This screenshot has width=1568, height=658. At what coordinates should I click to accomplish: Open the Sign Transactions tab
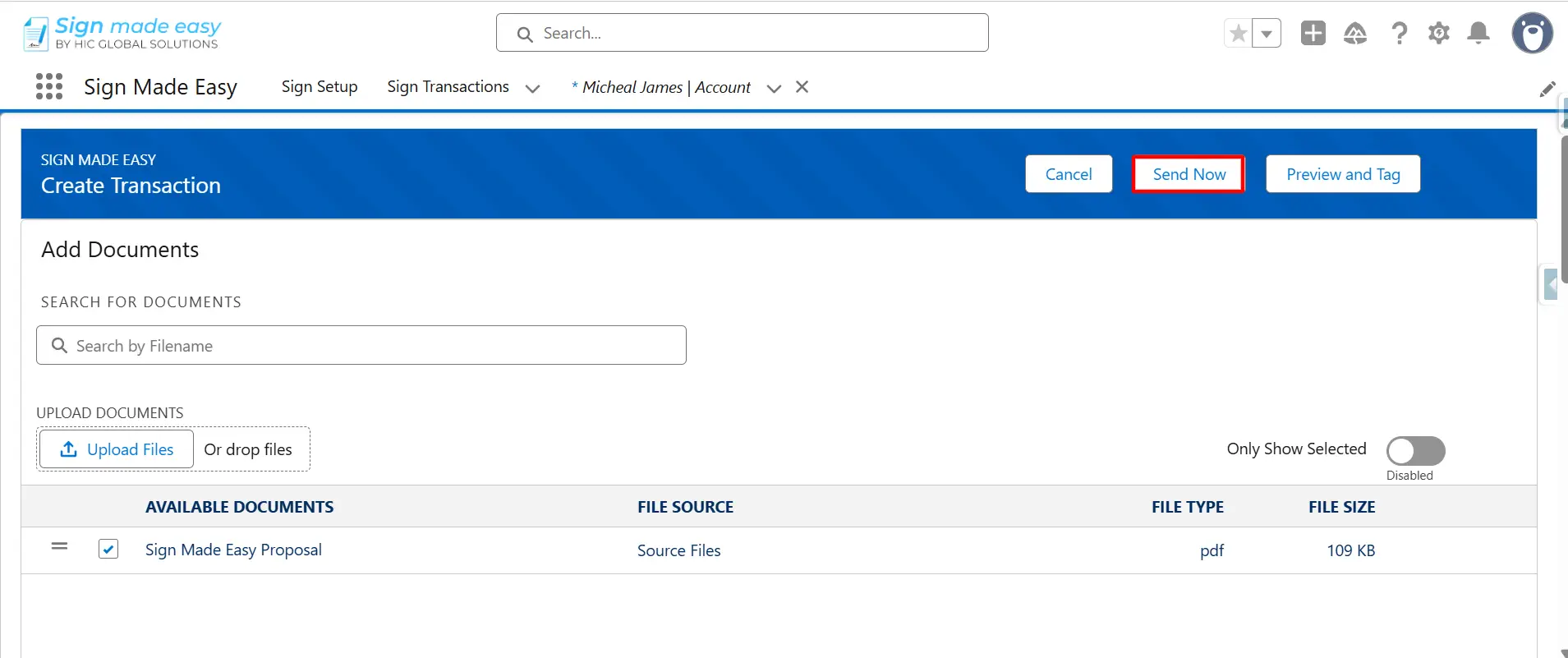[x=448, y=87]
